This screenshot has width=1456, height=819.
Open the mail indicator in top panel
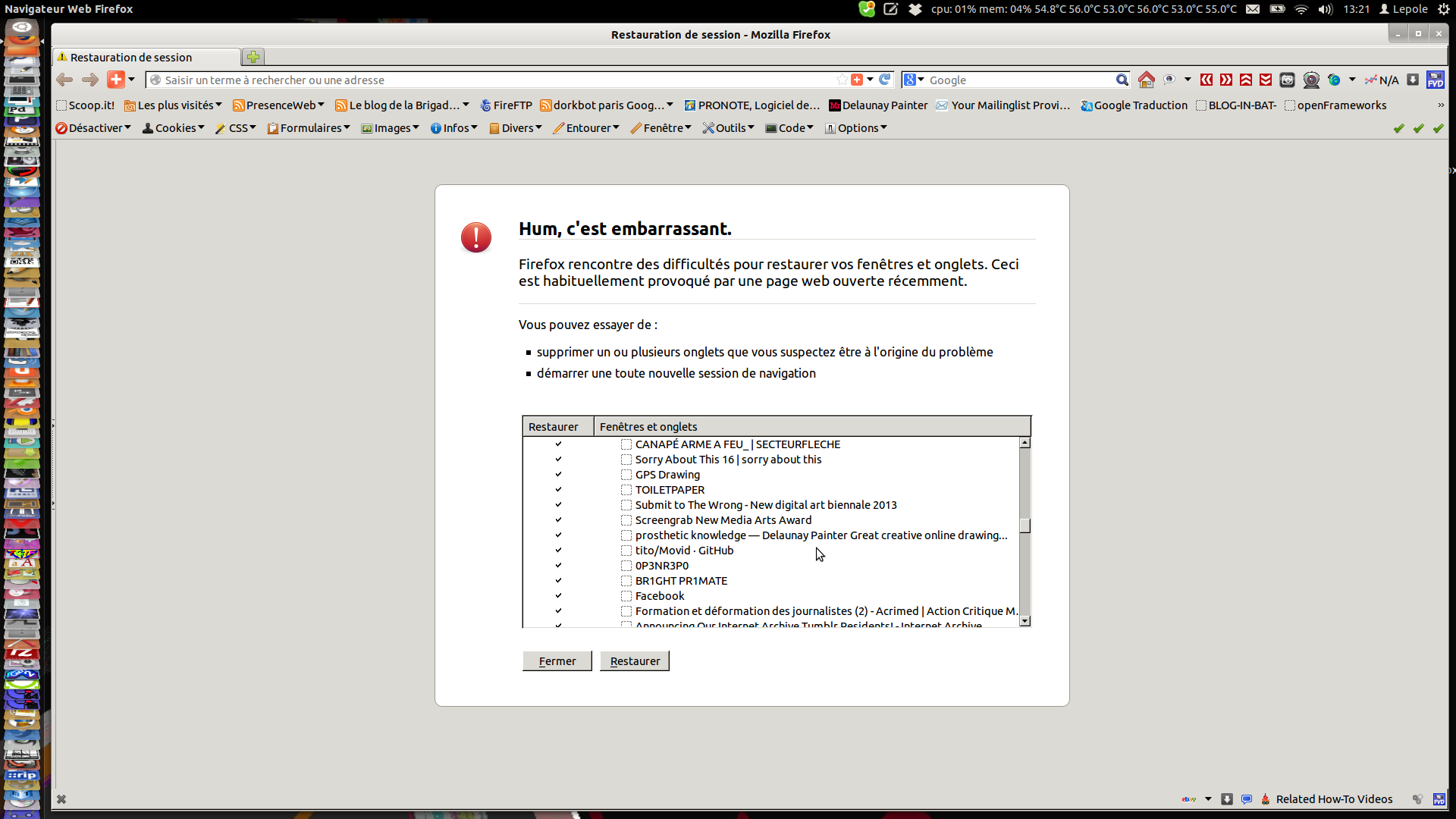[1253, 9]
